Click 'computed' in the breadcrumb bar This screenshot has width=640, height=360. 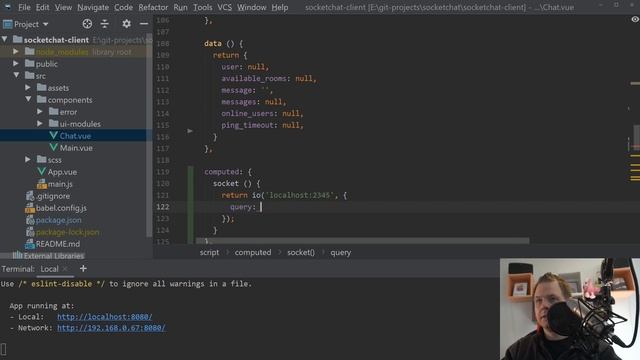[253, 253]
